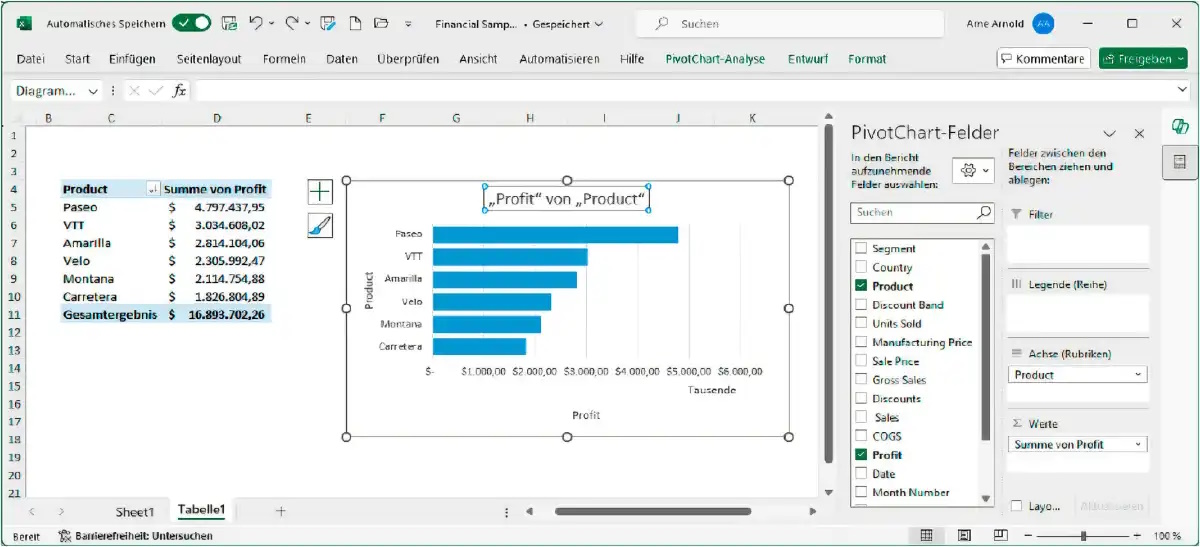Toggle Automatisches Speichern switch off
Image resolution: width=1200 pixels, height=547 pixels.
tap(191, 23)
